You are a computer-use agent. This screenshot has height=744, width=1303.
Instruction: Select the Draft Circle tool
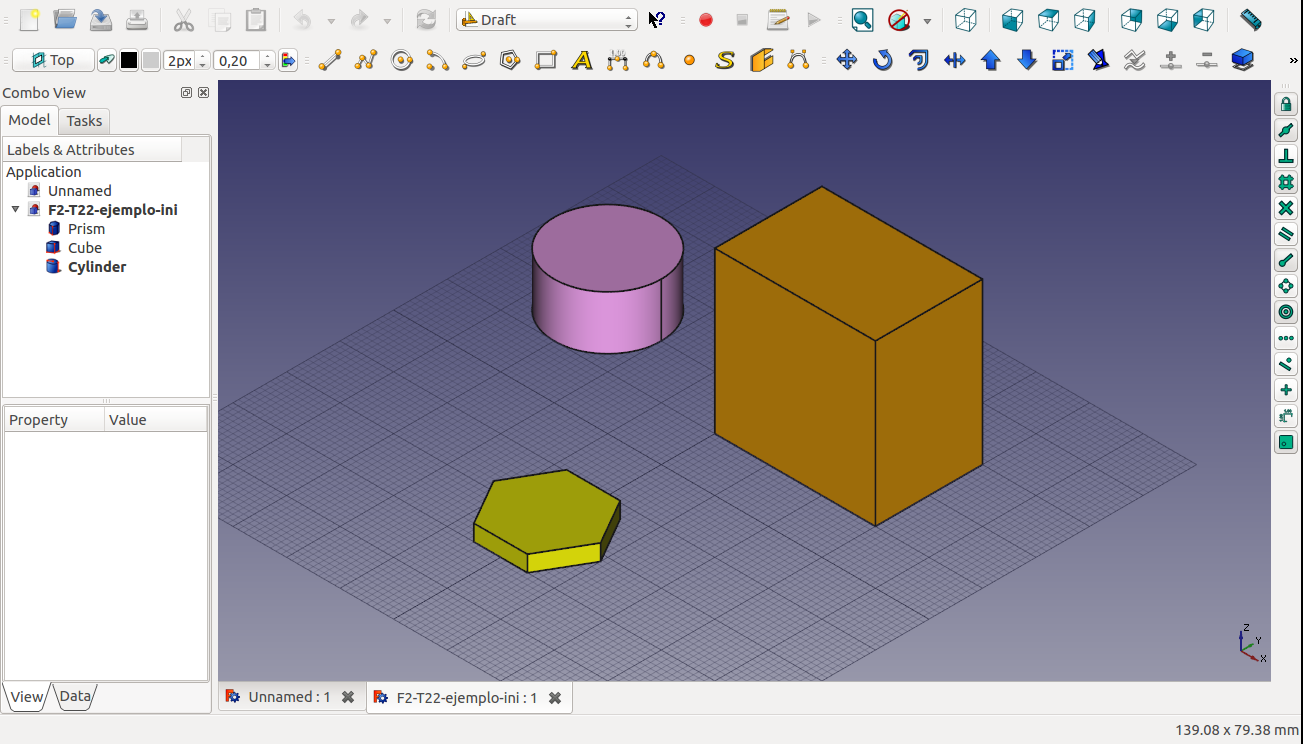point(402,61)
